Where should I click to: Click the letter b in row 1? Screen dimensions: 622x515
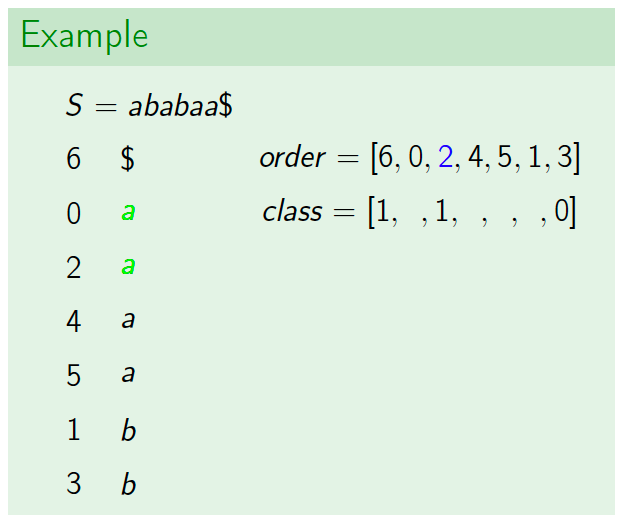(x=128, y=429)
